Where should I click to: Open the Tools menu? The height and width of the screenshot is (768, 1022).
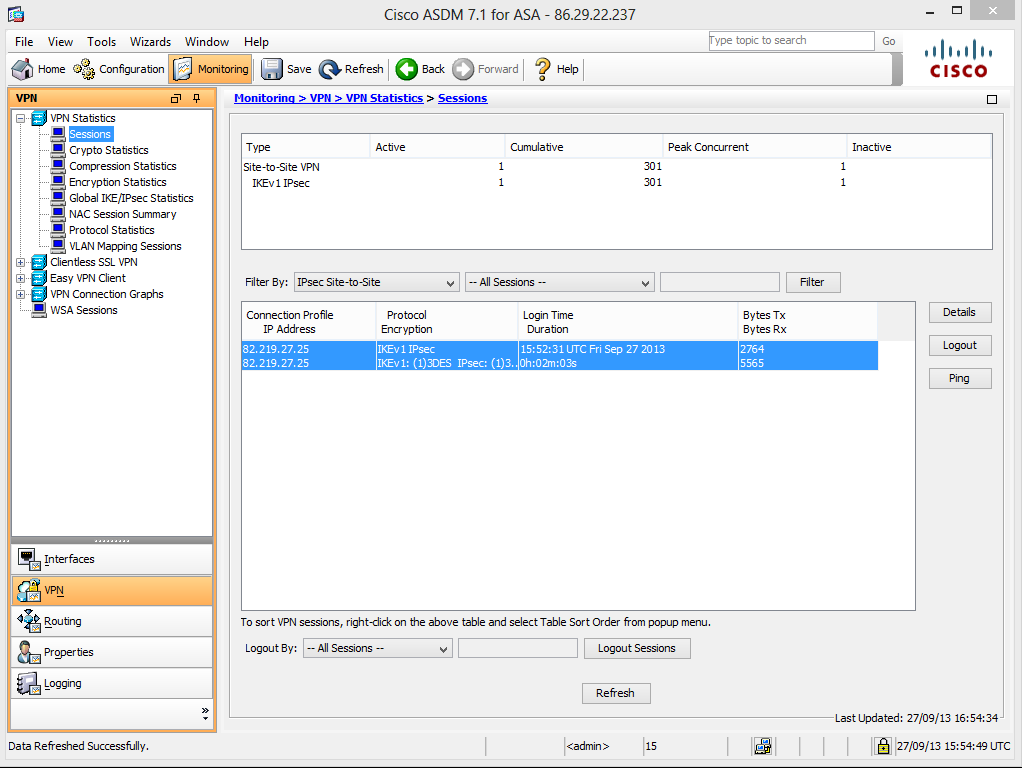point(102,42)
